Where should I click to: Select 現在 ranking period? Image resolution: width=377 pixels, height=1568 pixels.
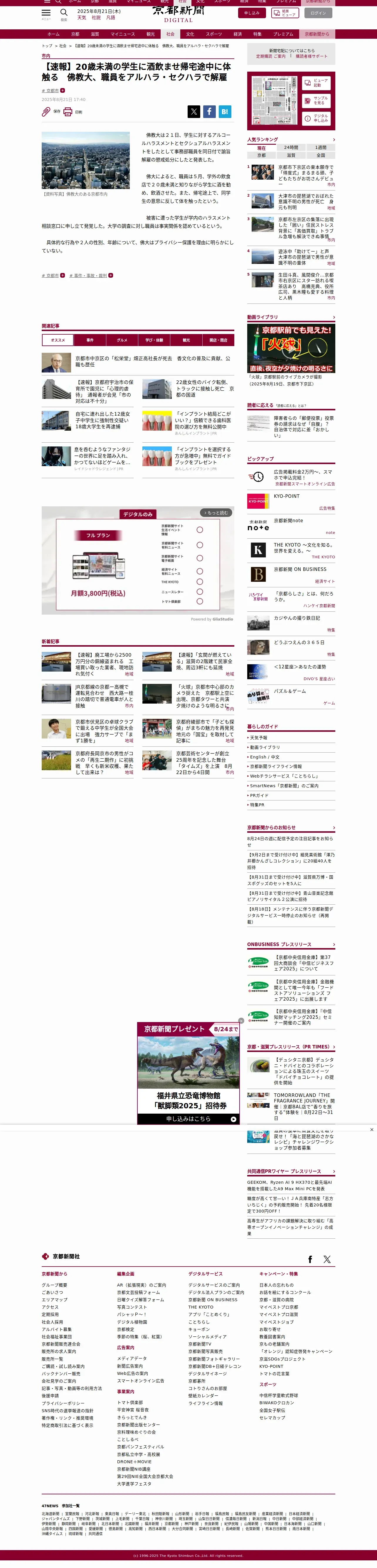261,148
